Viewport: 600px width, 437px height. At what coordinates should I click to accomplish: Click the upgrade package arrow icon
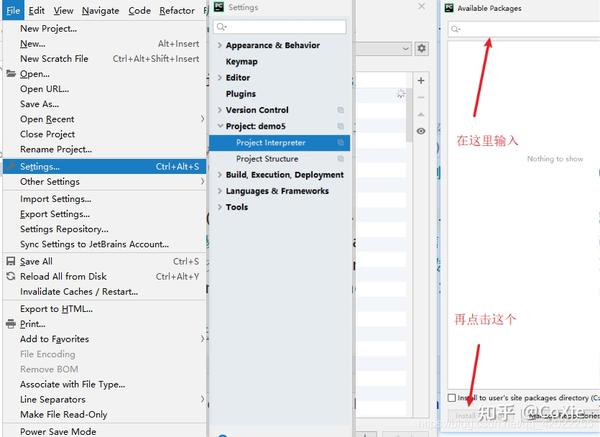(x=421, y=114)
